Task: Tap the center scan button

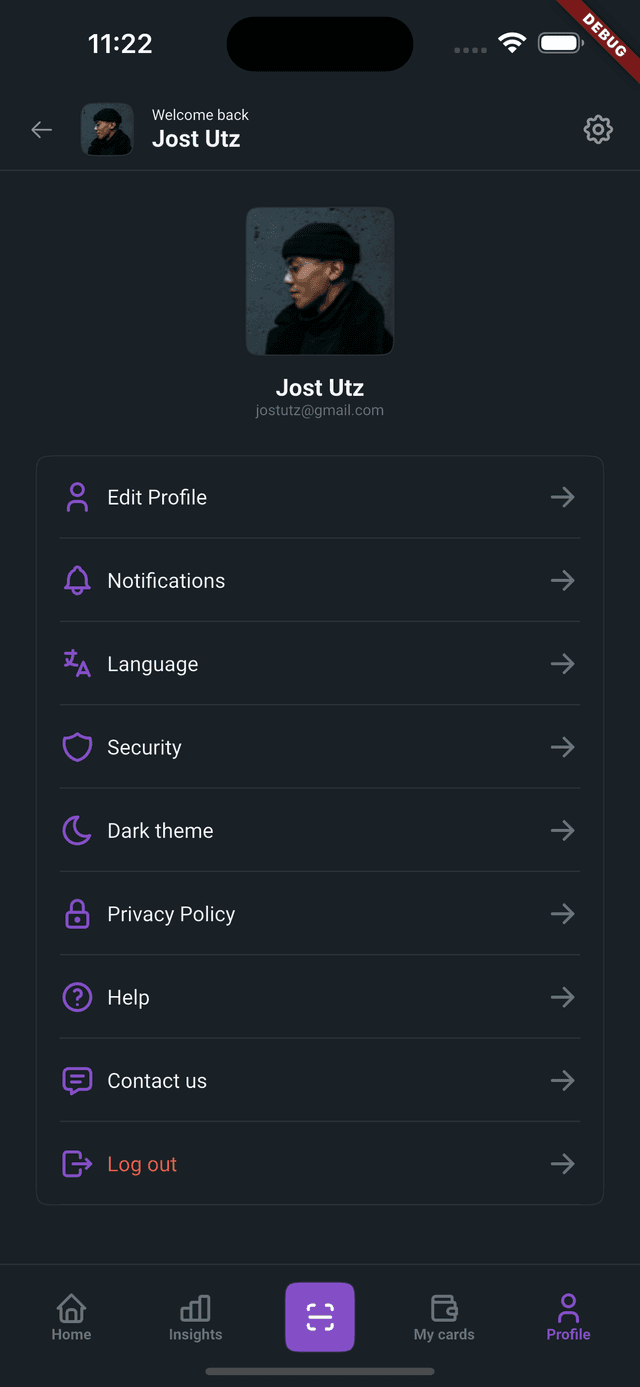Action: coord(320,1317)
